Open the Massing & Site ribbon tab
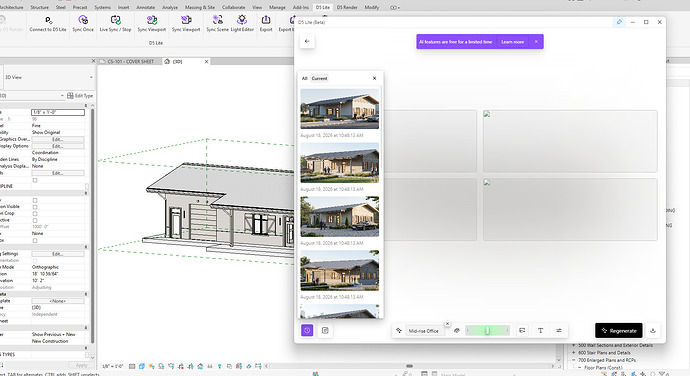 200,7
